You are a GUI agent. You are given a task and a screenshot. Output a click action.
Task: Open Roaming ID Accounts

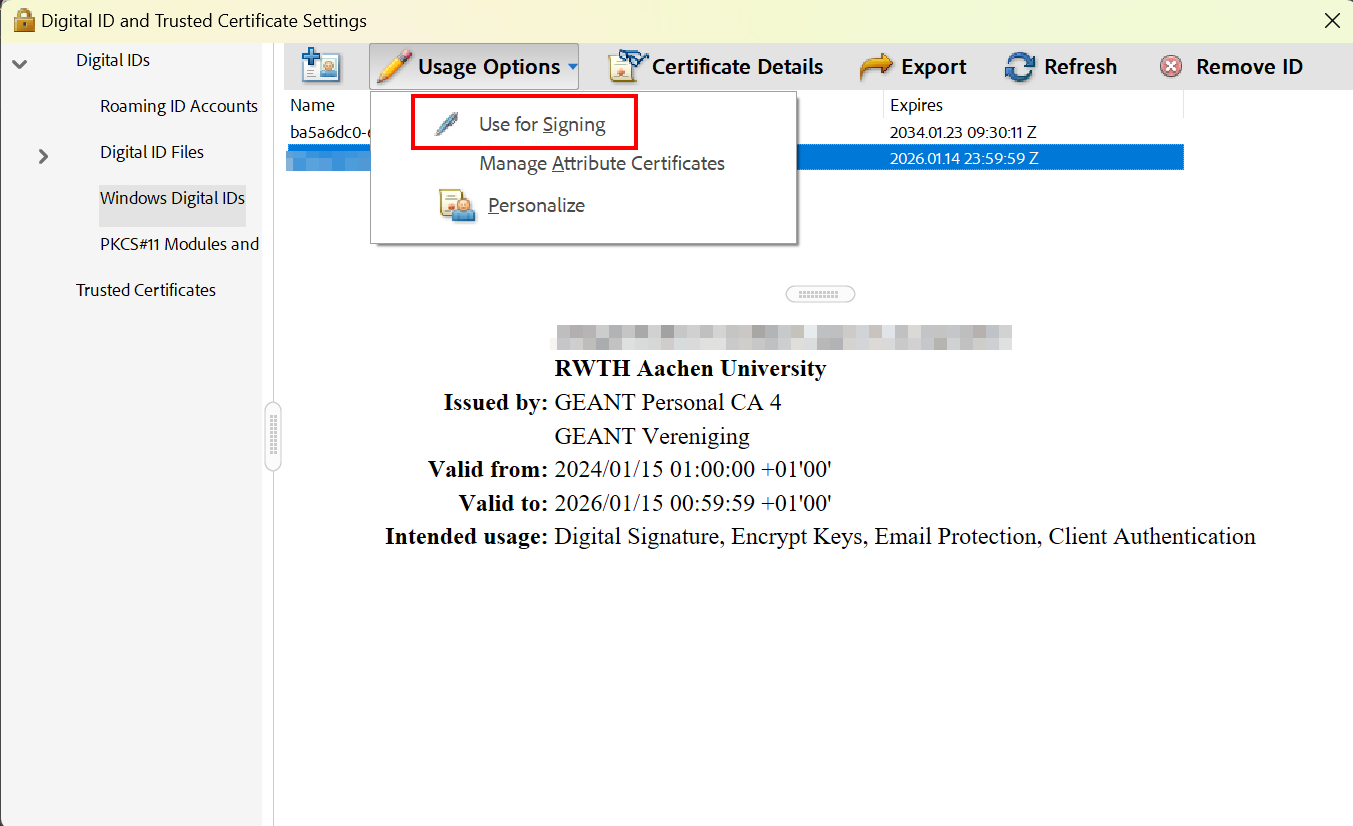click(178, 105)
